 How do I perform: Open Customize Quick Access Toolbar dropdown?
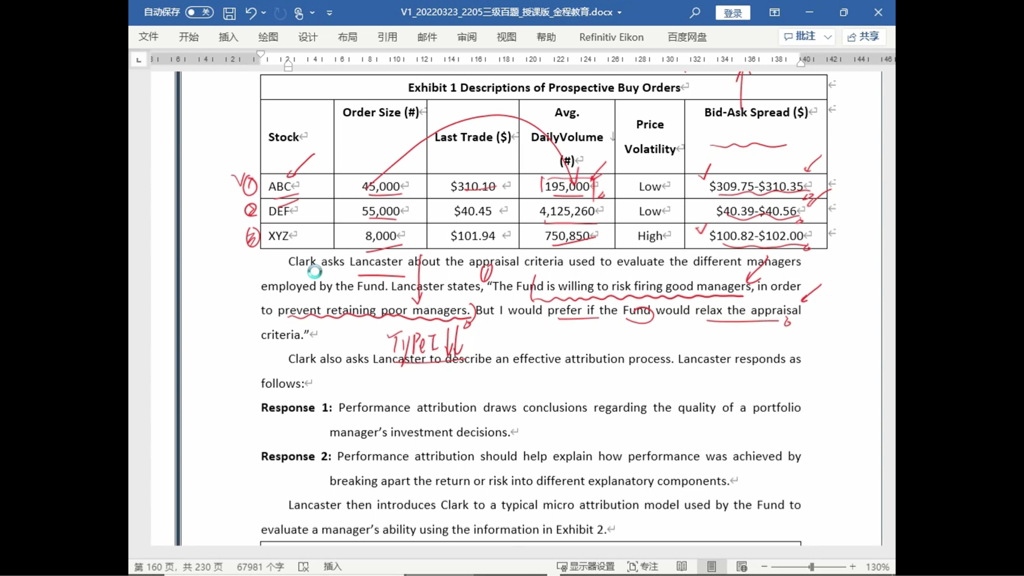(x=329, y=12)
